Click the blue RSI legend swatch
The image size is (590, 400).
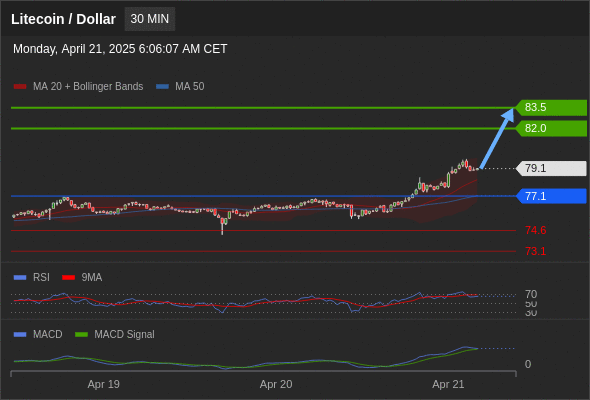click(x=20, y=278)
